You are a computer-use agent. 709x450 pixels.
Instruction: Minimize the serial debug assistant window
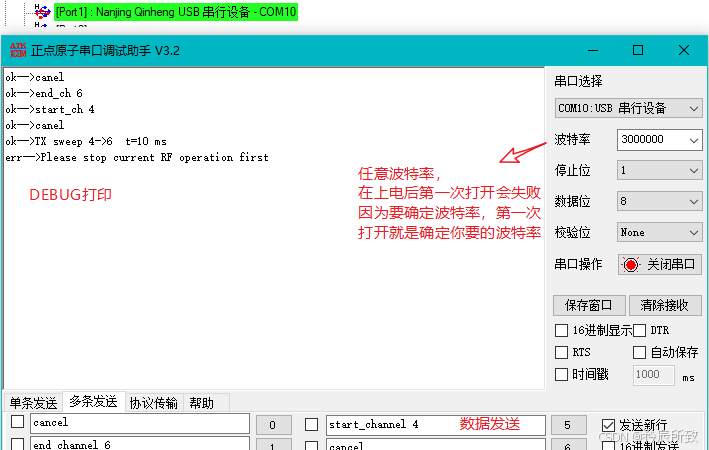coord(593,50)
